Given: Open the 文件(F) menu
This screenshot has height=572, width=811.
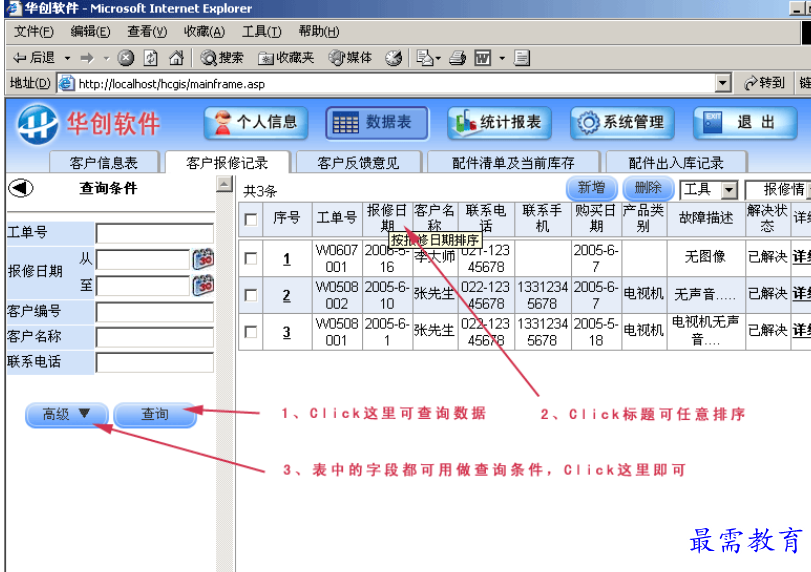Looking at the screenshot, I should 34,32.
